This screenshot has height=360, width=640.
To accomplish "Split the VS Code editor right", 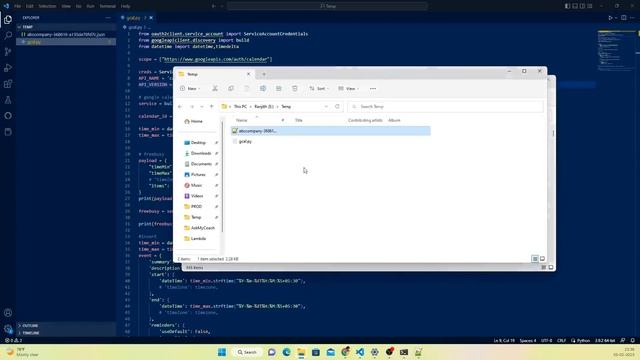I will (x=624, y=18).
